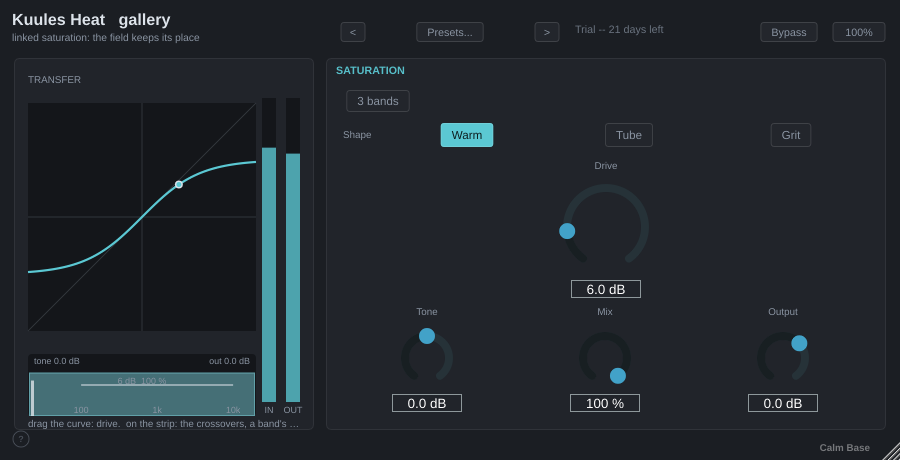Click the Trial -- 21 days left text
The width and height of the screenshot is (900, 460).
[619, 29]
